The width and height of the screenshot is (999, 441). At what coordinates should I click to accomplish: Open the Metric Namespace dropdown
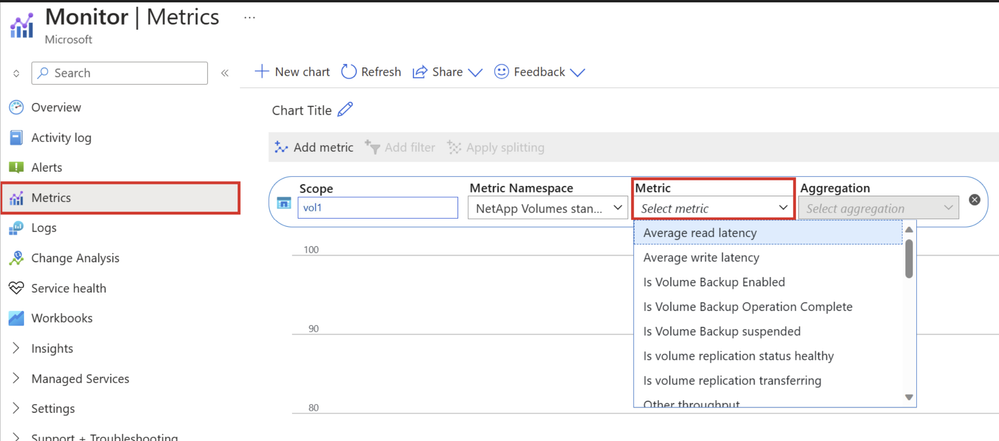548,208
